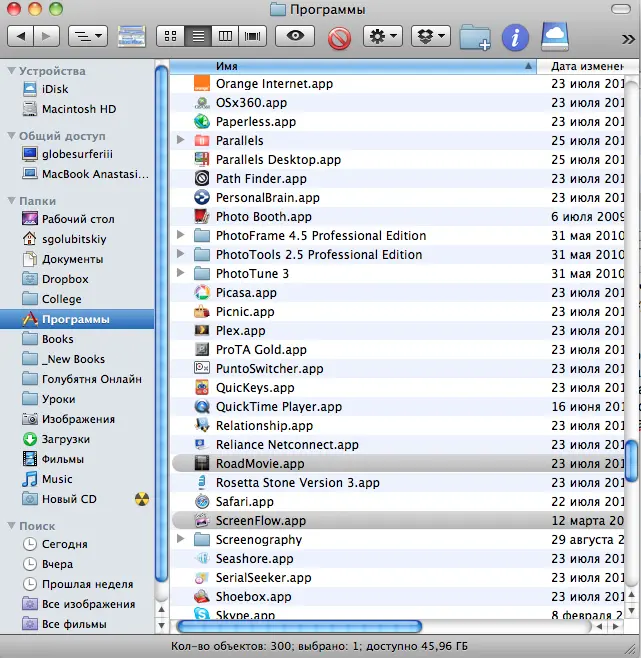Collapse the Устройства sidebar section

12,70
